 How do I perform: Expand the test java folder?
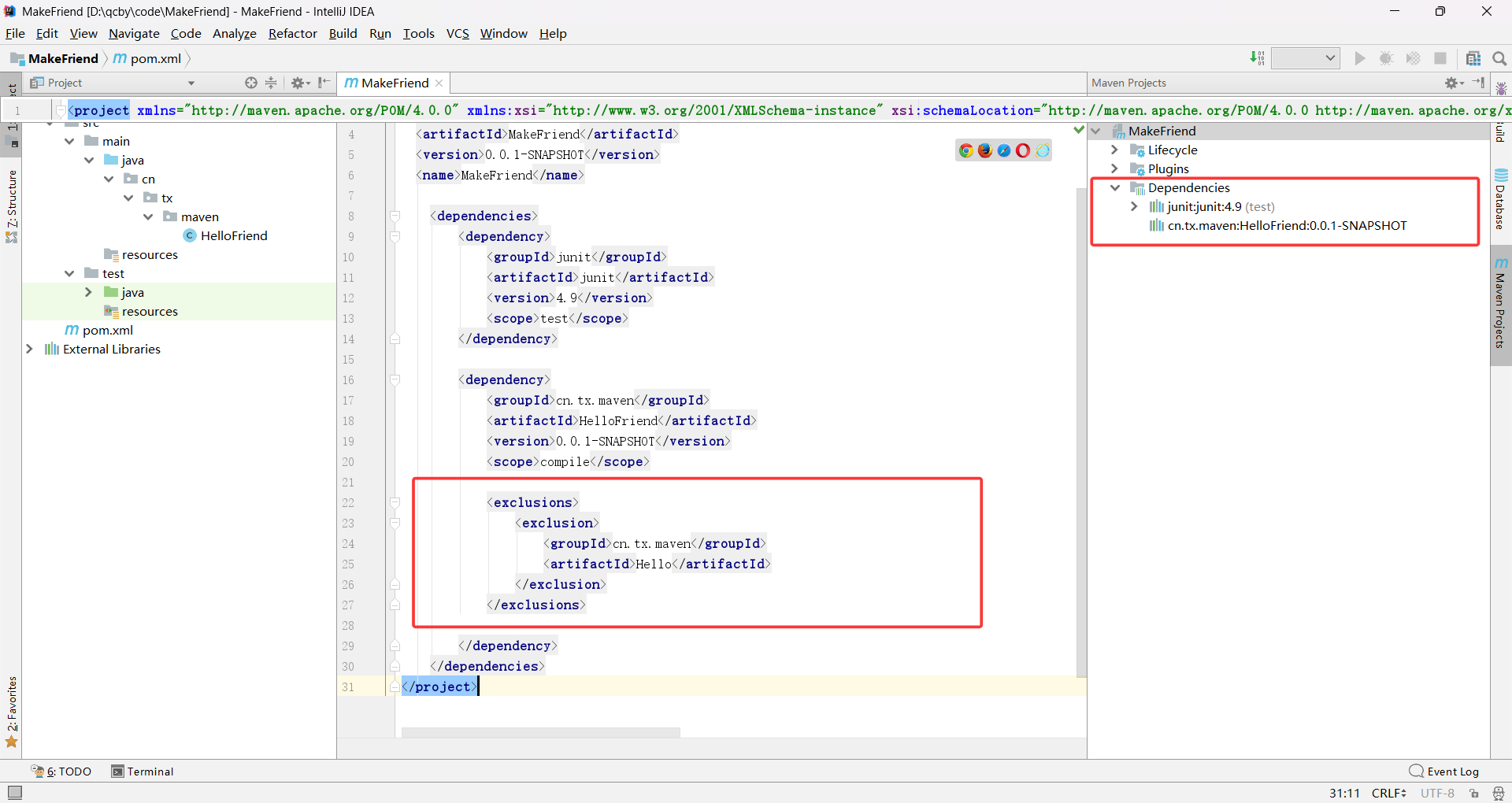(x=88, y=292)
